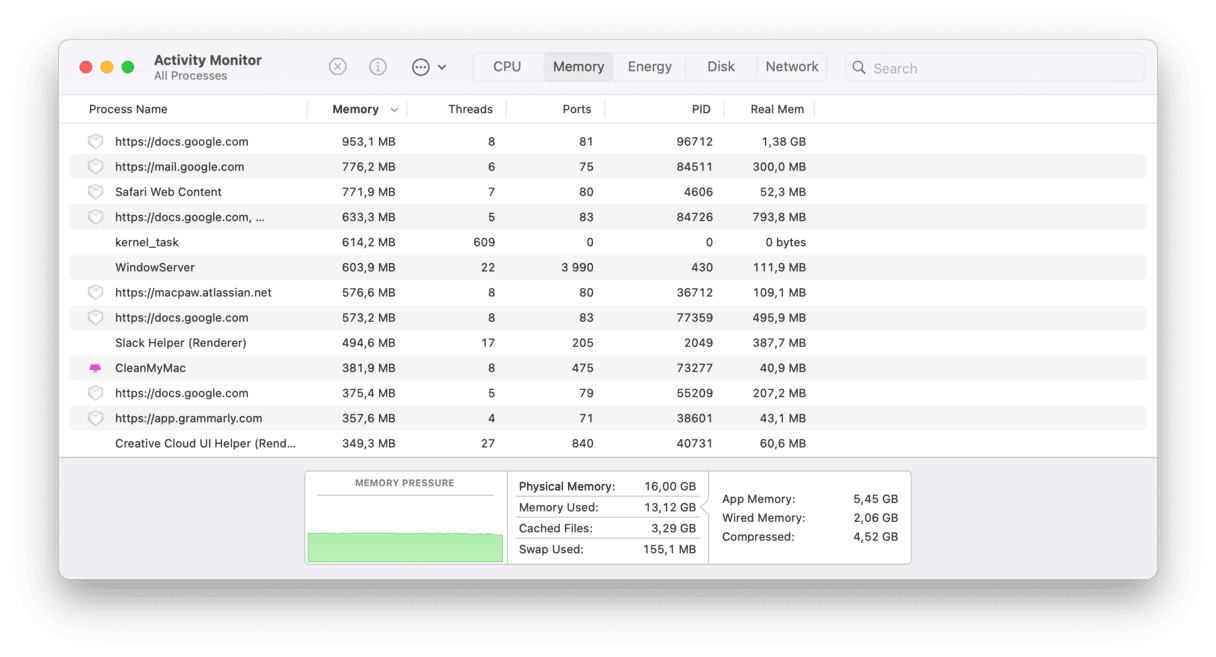The width and height of the screenshot is (1216, 657).
Task: Select the Memory tab
Action: pos(578,67)
